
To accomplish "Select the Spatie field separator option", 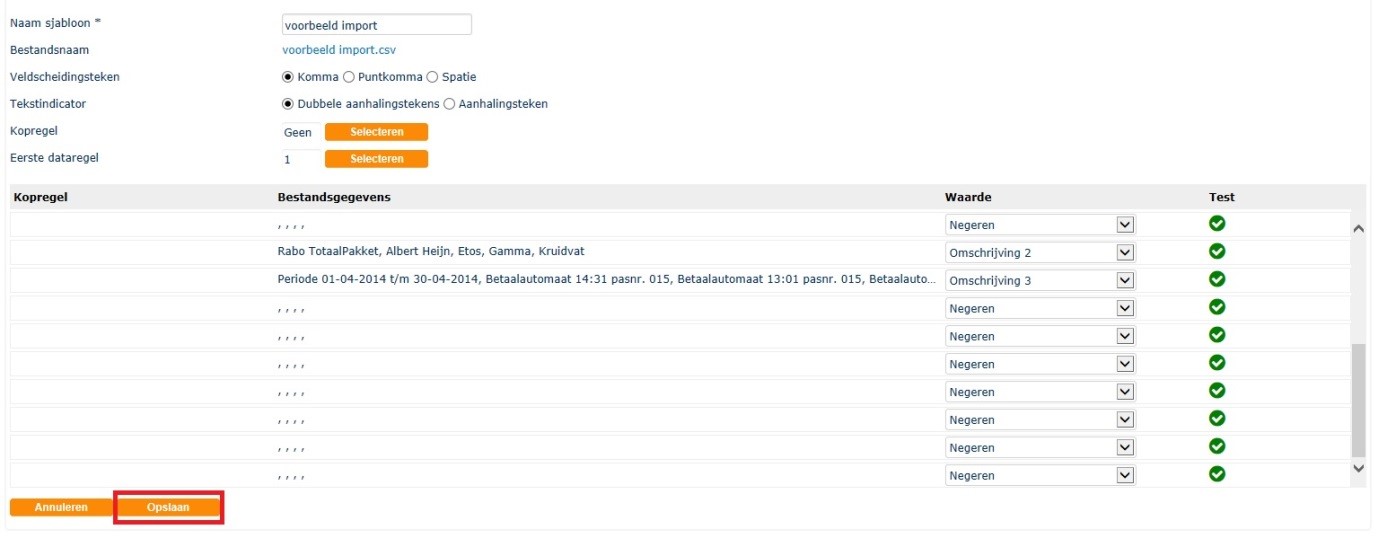I will (432, 77).
